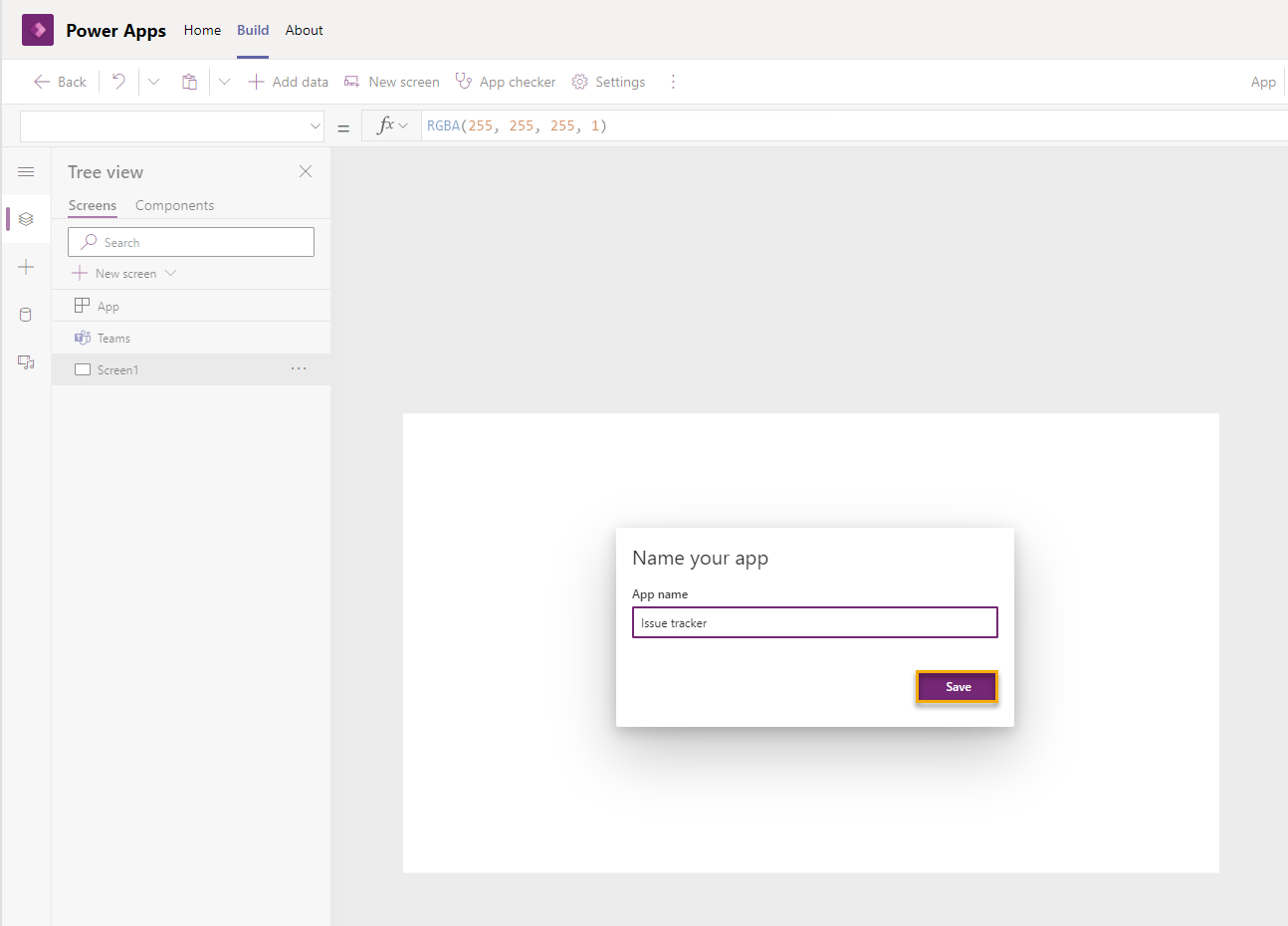Screen dimensions: 1288x926
Task: Open Settings from the toolbar
Action: tap(608, 82)
